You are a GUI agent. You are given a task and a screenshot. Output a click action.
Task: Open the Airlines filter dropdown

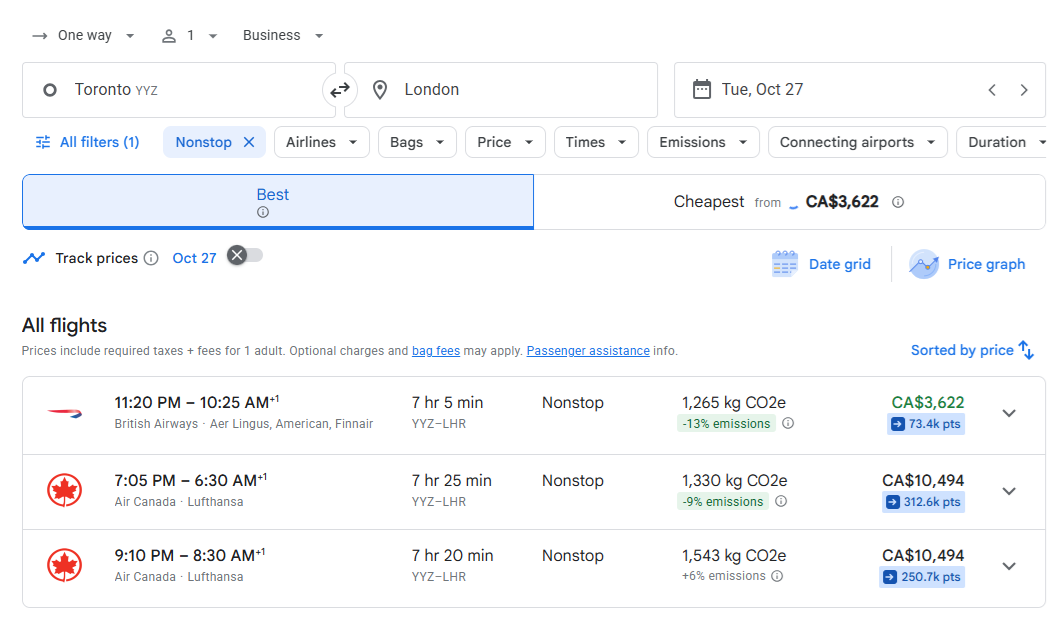tap(322, 142)
